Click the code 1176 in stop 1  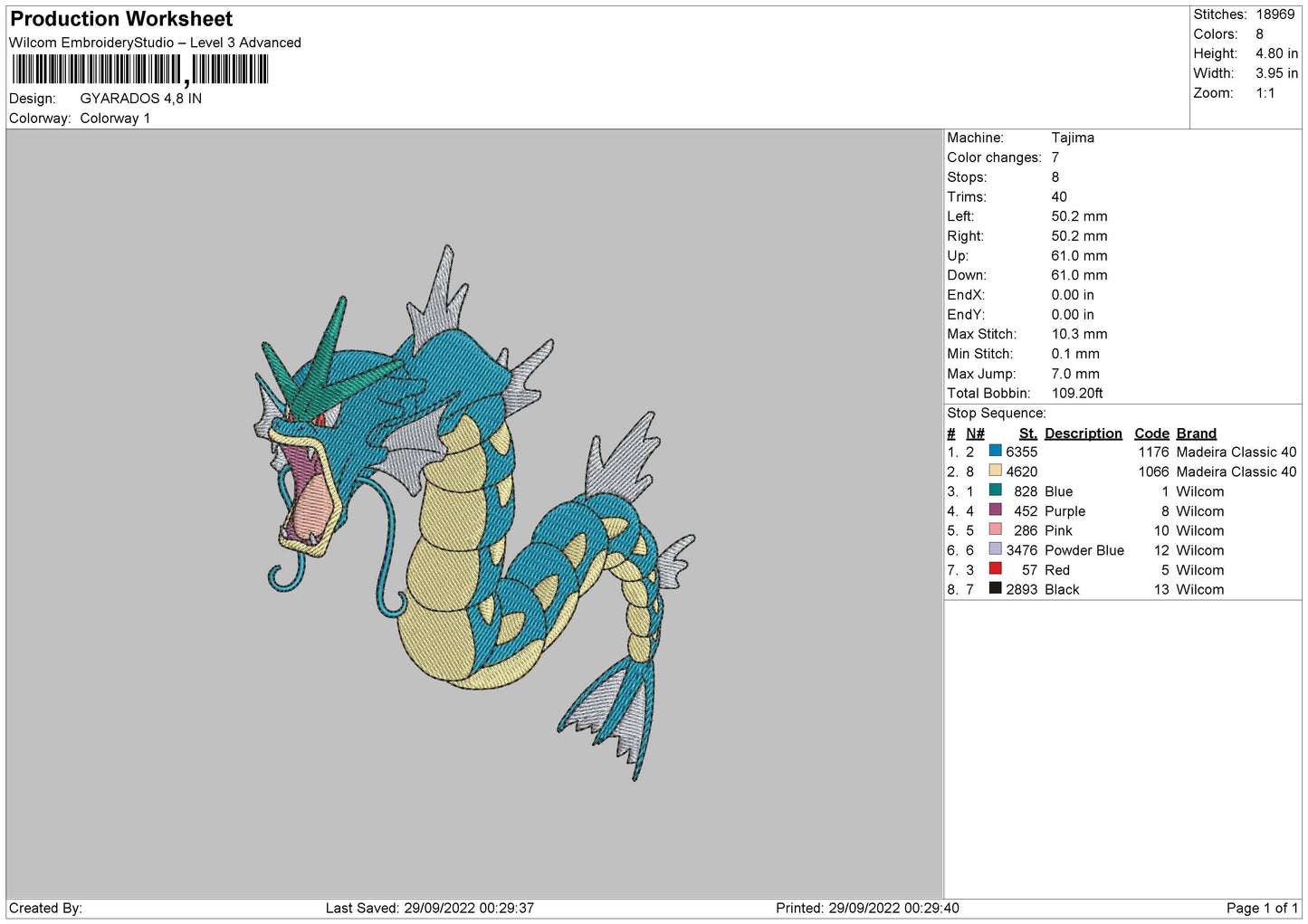tap(1153, 452)
